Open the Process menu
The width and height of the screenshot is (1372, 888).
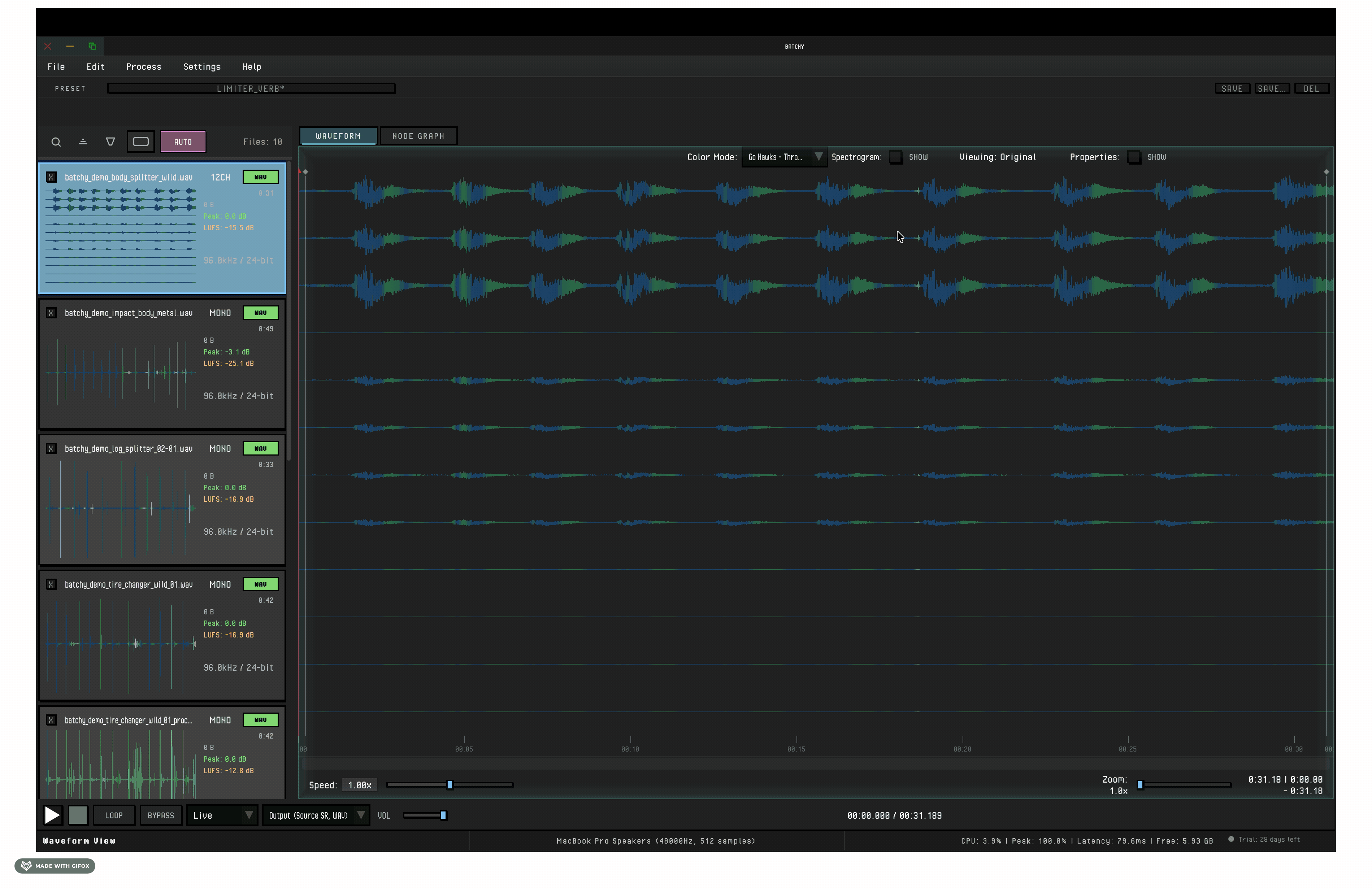click(144, 67)
